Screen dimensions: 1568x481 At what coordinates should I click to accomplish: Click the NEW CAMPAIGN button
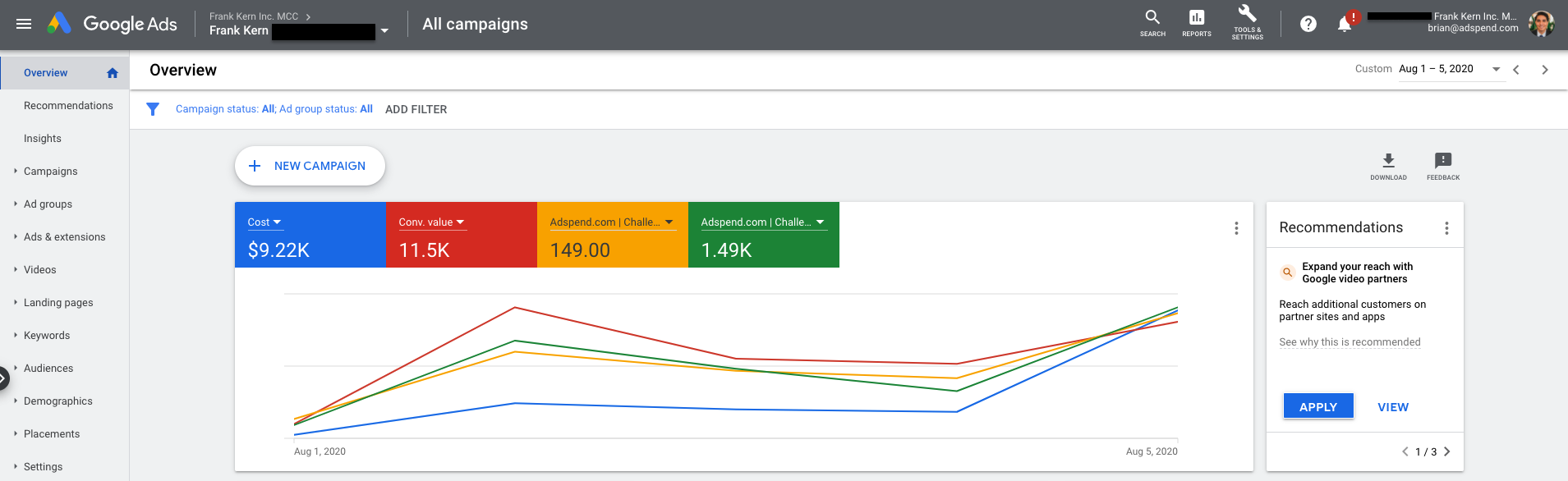pos(310,166)
